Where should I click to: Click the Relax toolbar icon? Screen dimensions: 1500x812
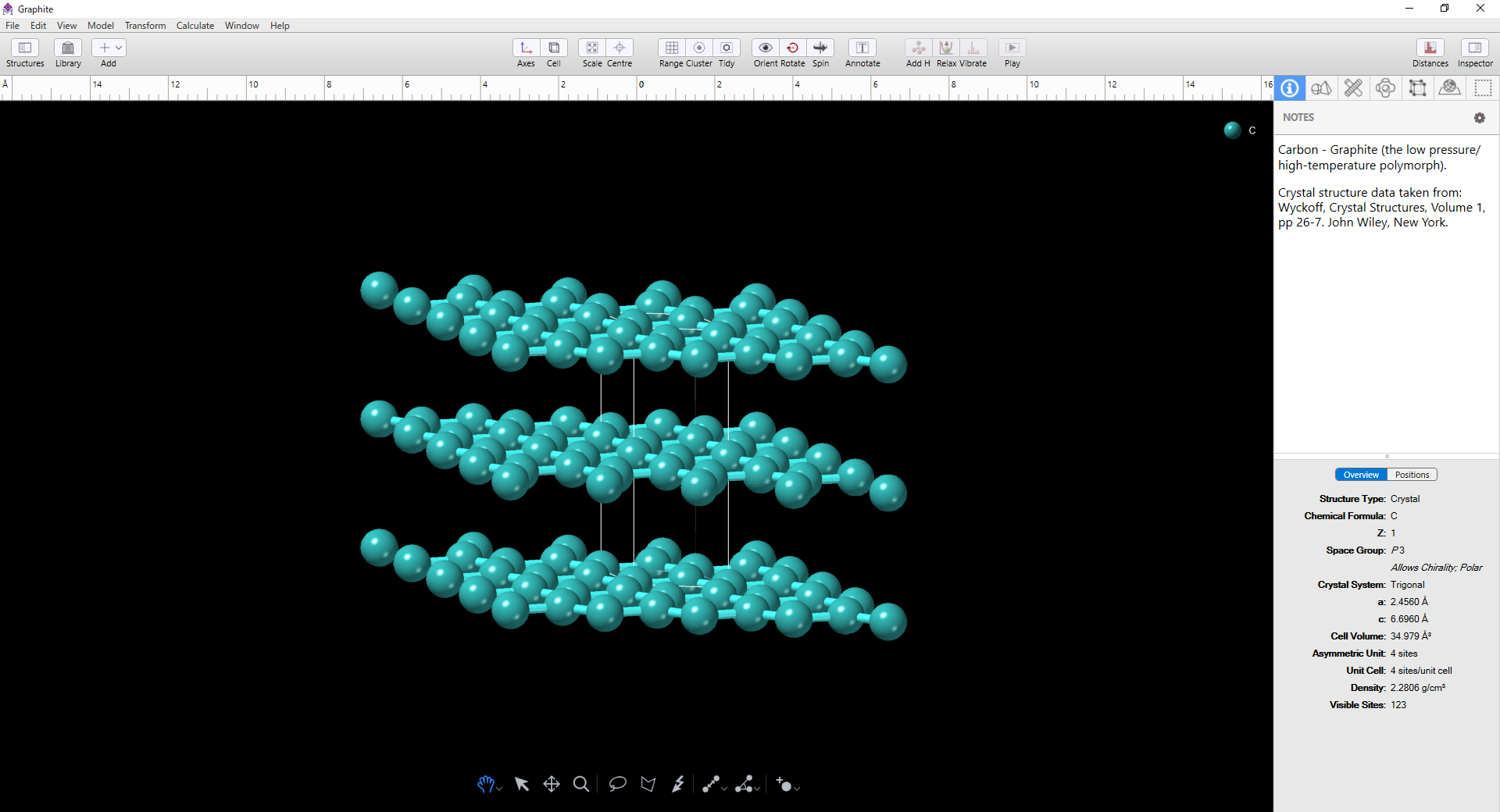point(946,48)
